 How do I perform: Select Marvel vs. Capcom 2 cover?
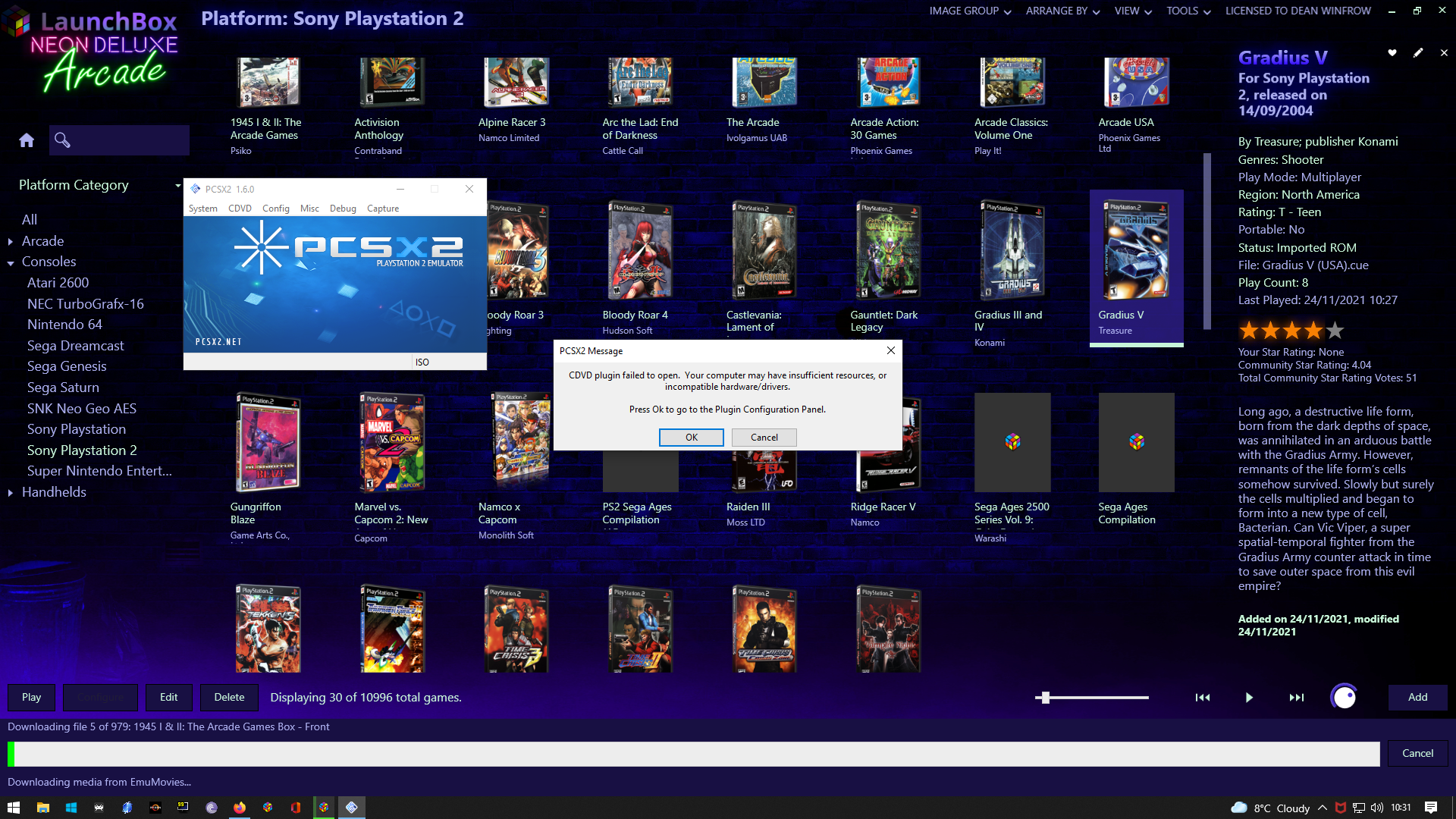(392, 442)
